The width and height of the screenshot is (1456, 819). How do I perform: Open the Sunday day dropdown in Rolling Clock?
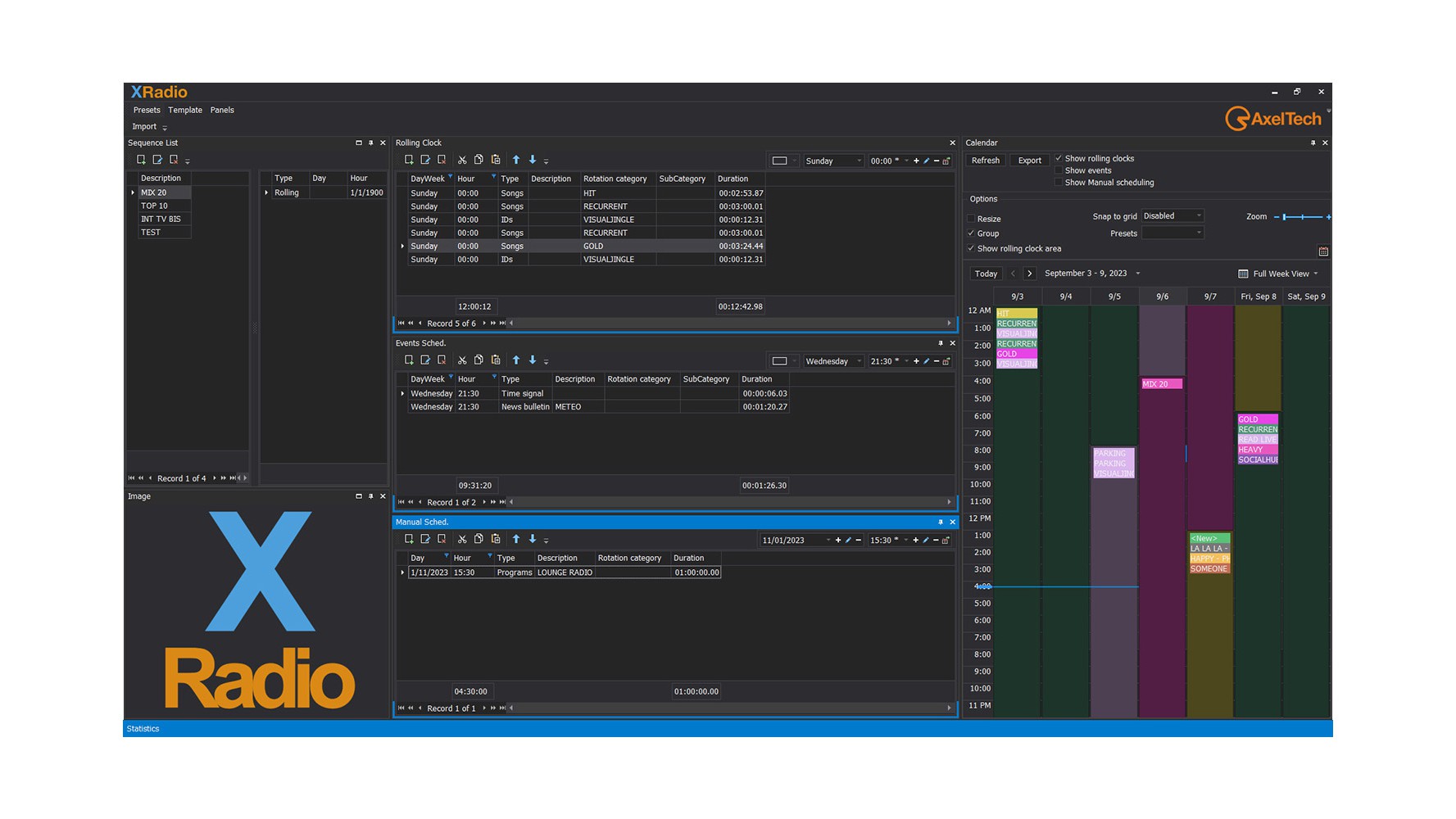[832, 161]
